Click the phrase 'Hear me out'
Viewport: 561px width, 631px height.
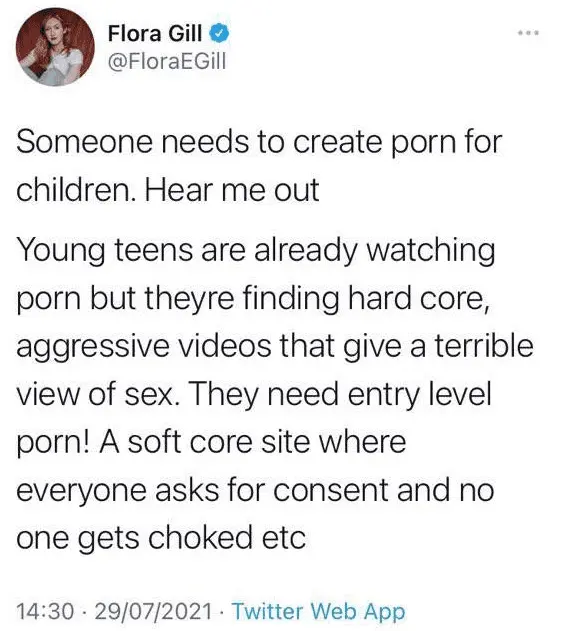tap(232, 190)
